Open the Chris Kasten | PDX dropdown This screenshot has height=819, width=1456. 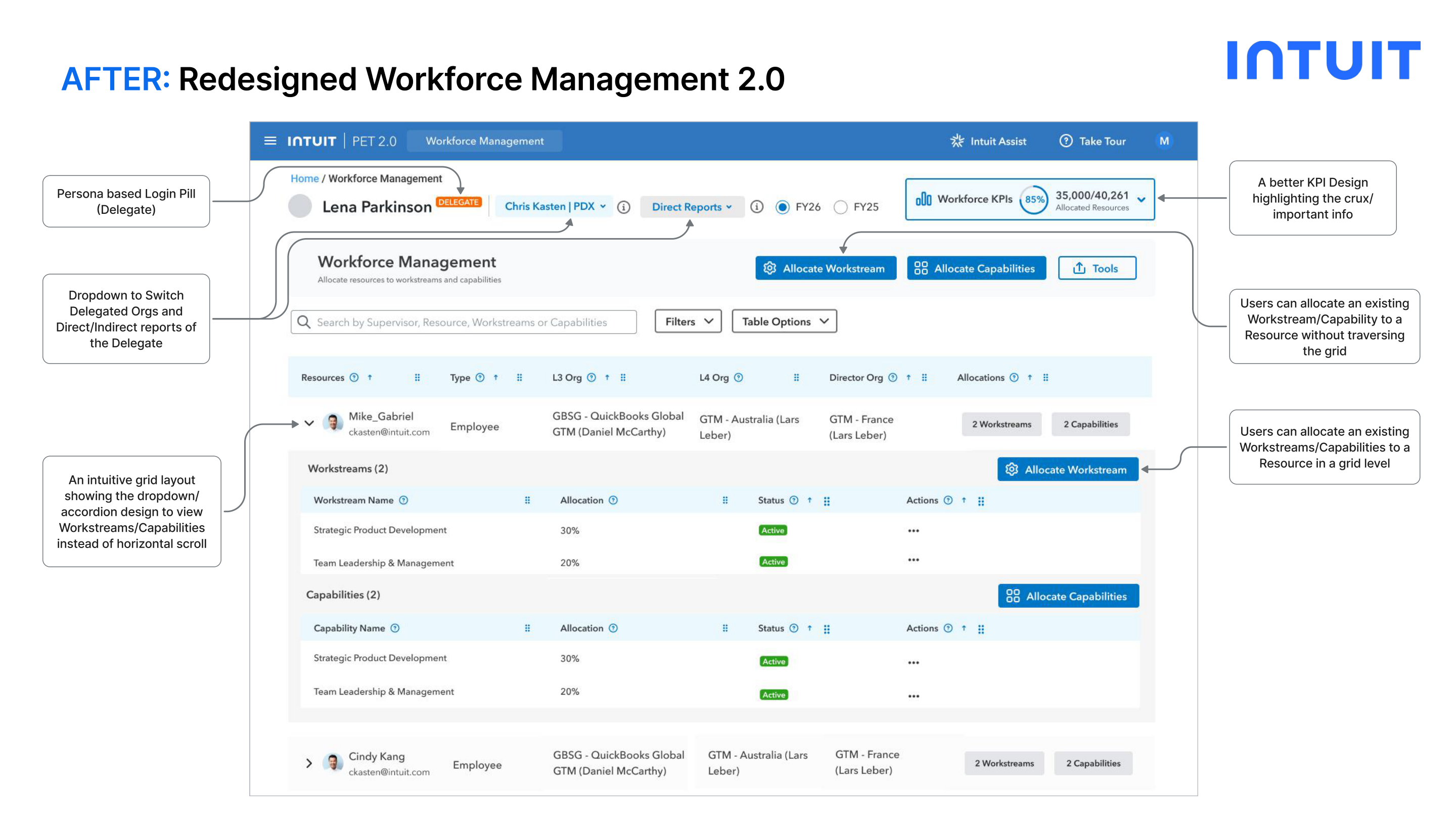coord(555,206)
